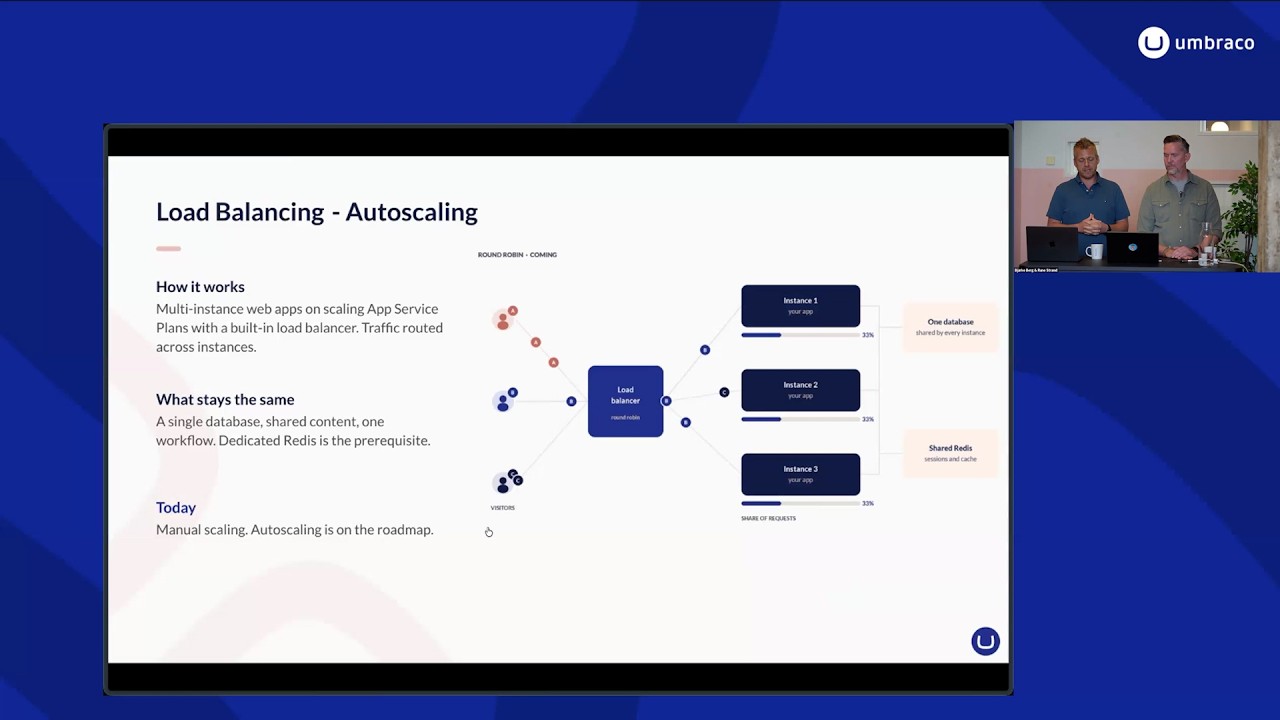
Task: Select the blue visitor B avatar
Action: pyautogui.click(x=503, y=401)
